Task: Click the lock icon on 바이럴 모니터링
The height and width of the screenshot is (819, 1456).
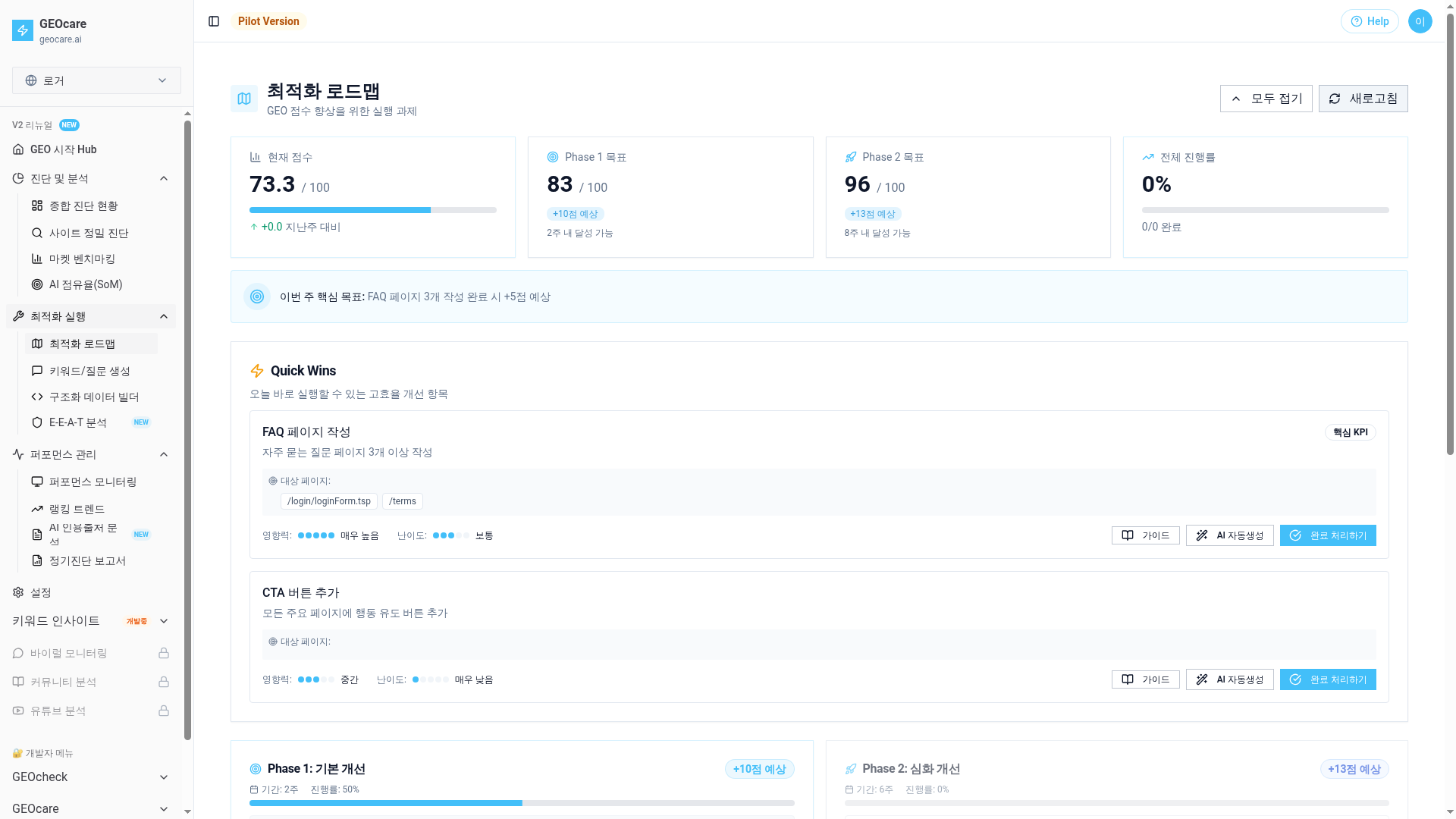Action: click(x=164, y=653)
